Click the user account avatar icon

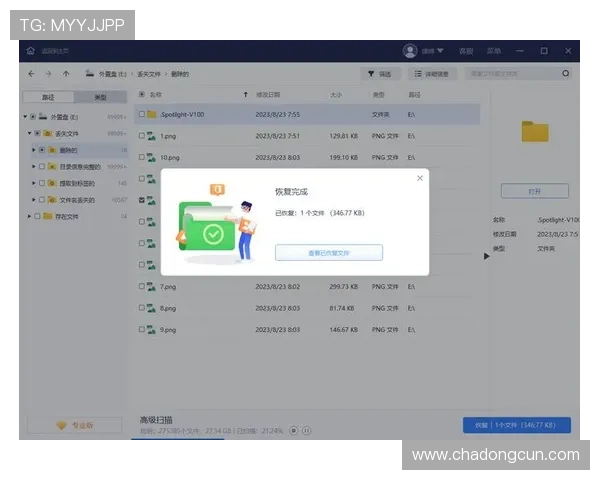coord(410,51)
